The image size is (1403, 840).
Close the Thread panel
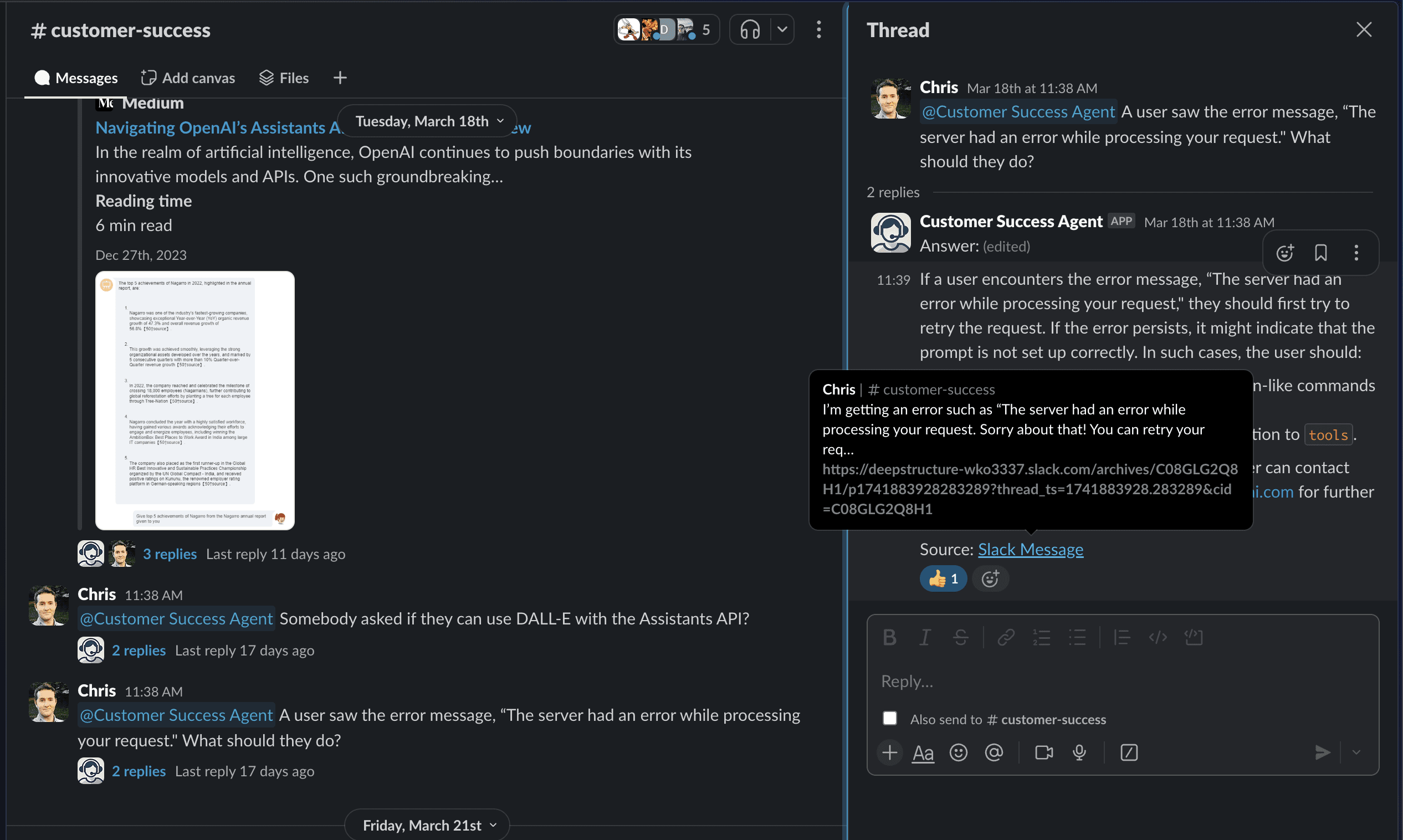coord(1364,29)
